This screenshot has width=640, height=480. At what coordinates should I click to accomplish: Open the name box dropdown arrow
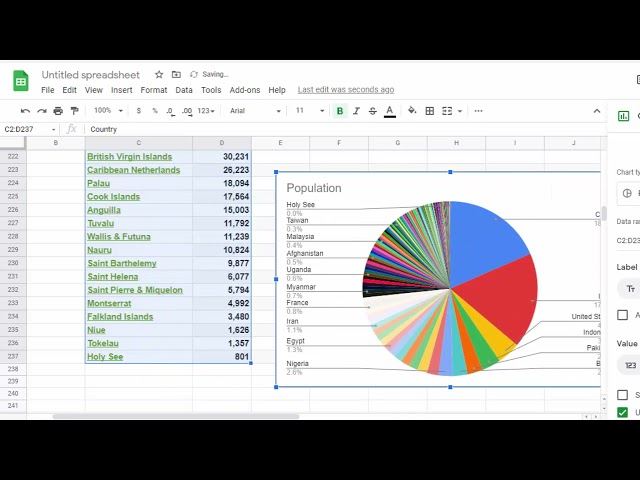coord(53,130)
